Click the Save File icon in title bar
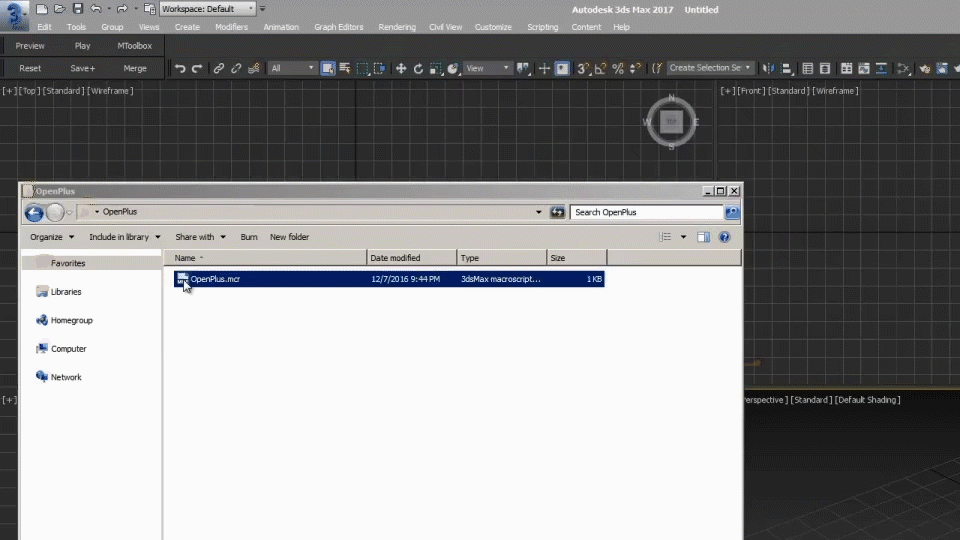 tap(77, 9)
